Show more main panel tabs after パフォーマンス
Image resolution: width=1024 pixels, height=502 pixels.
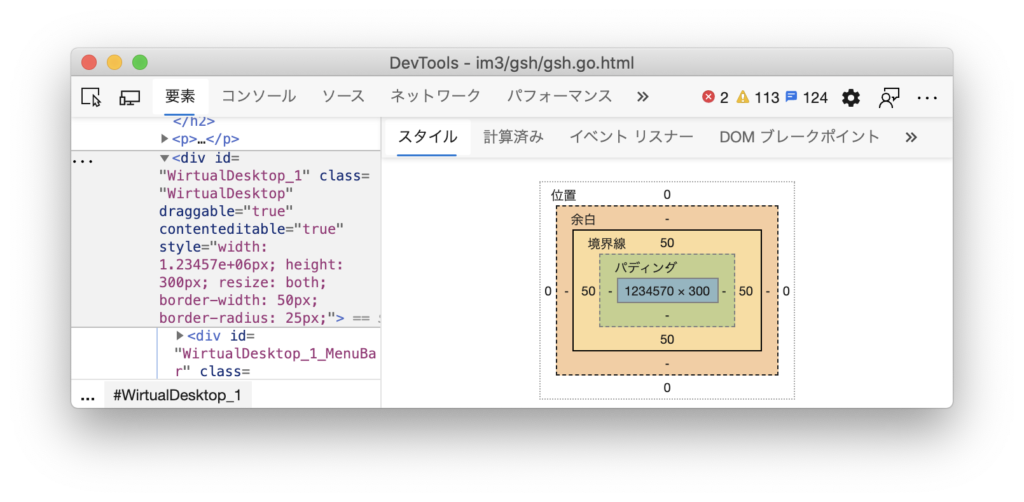(643, 97)
